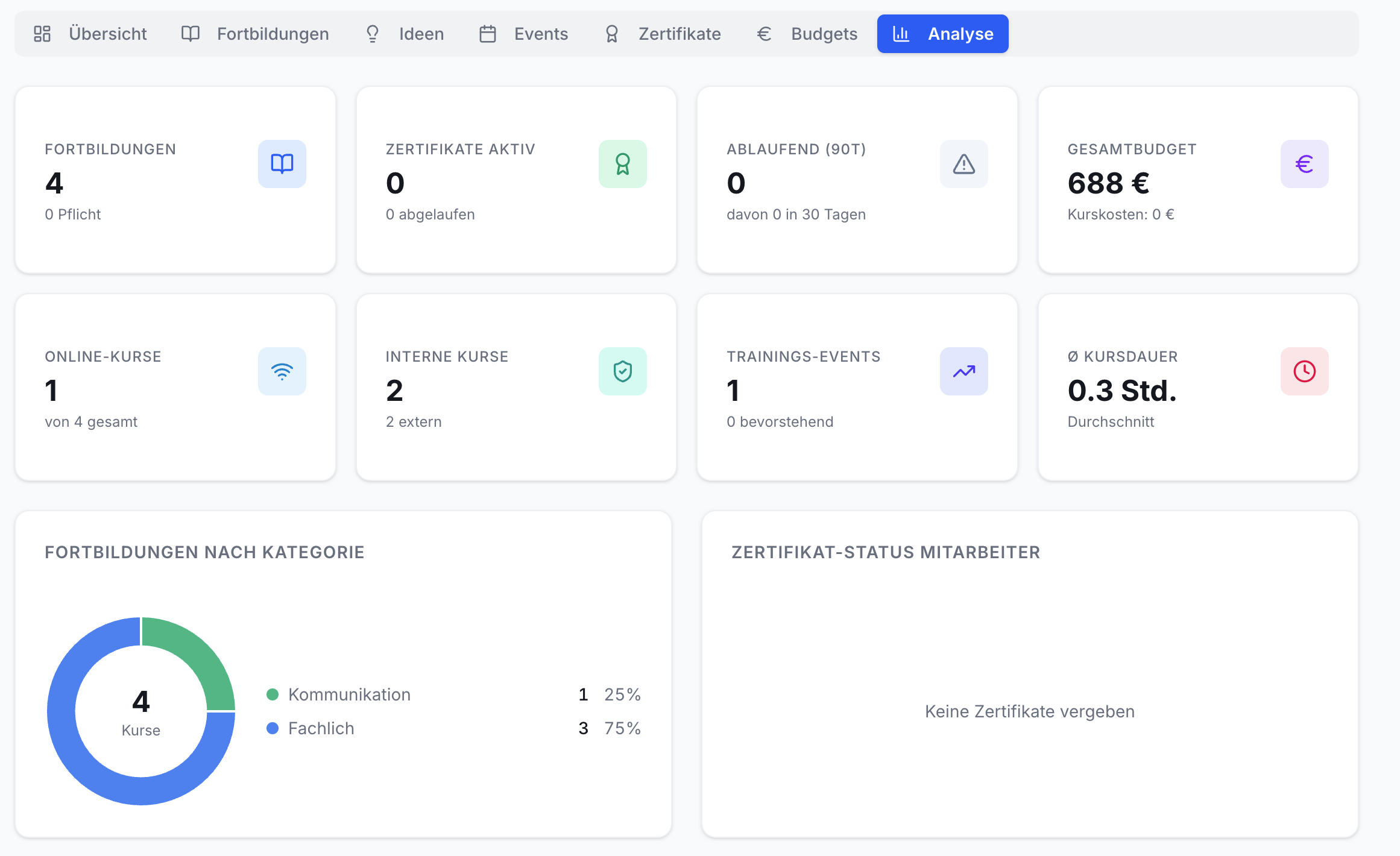Click the ribbon icon beside Zertifikate tab
The image size is (1400, 856).
[612, 34]
